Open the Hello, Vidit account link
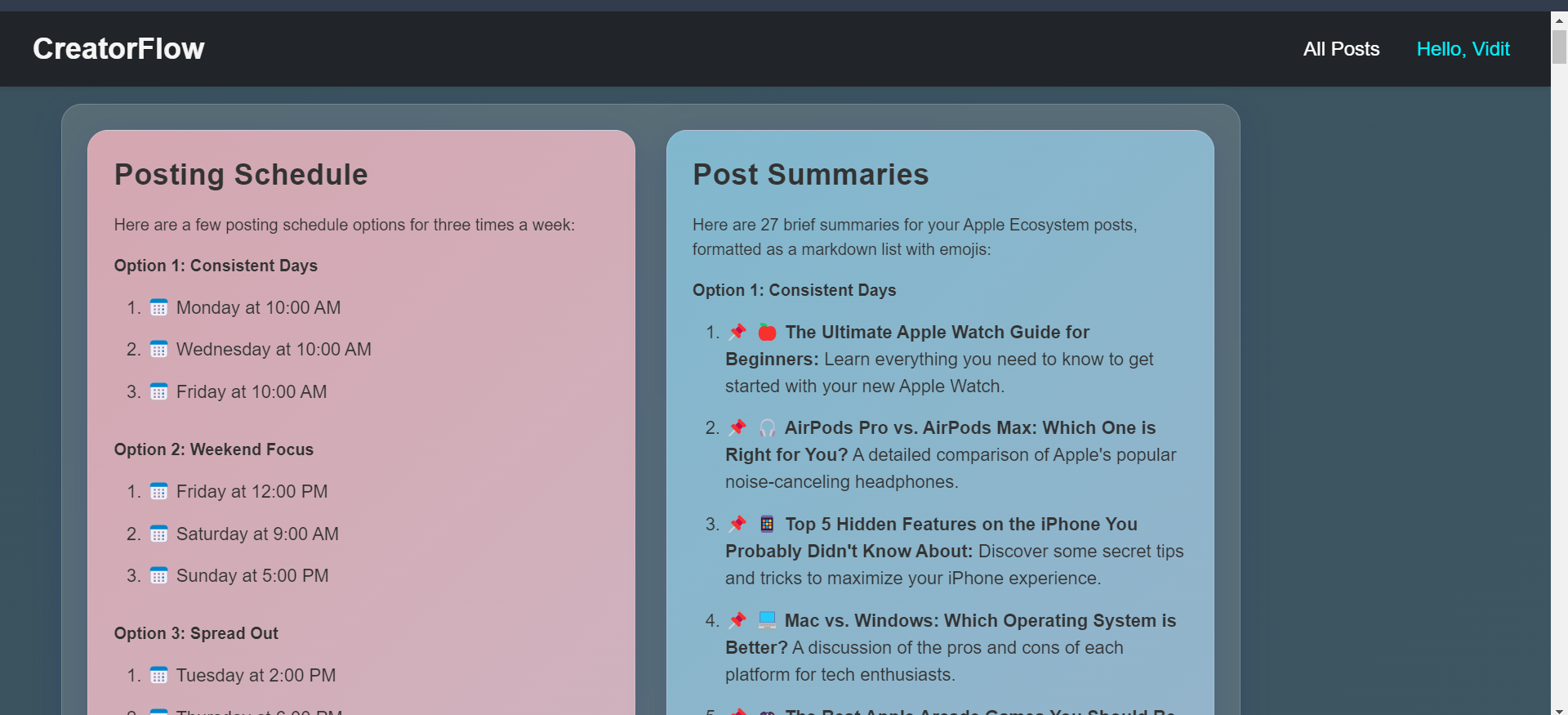Screen dimensions: 1568x715 [x=1463, y=49]
